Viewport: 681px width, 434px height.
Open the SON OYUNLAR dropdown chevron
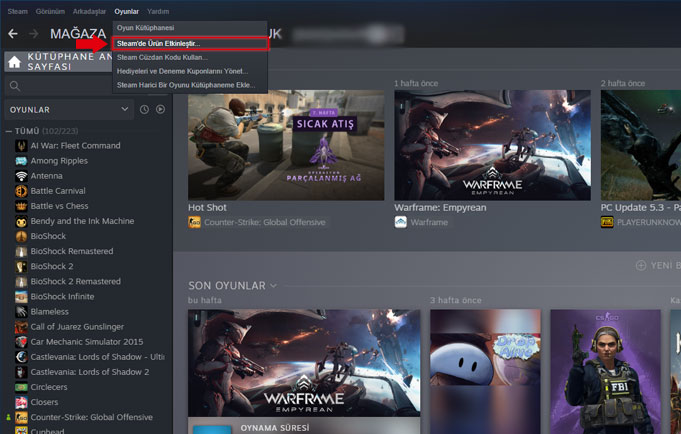pos(273,286)
